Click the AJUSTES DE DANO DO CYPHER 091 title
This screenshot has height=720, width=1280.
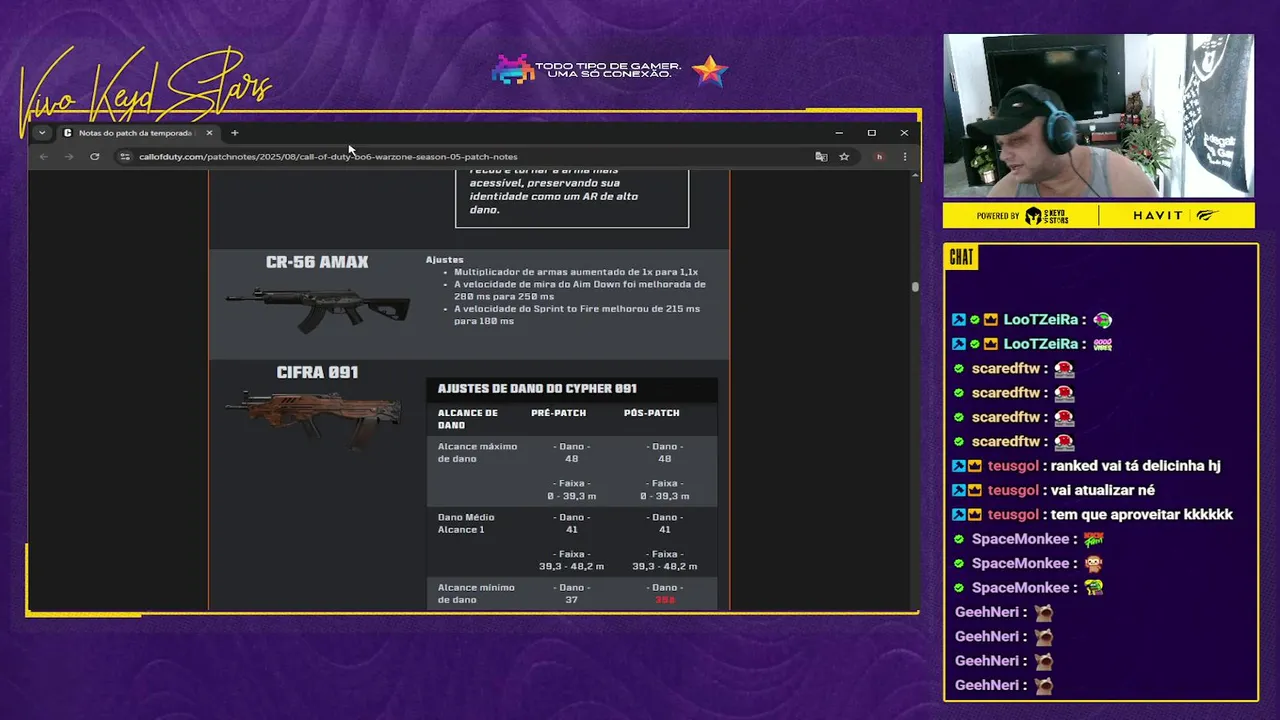pyautogui.click(x=537, y=389)
